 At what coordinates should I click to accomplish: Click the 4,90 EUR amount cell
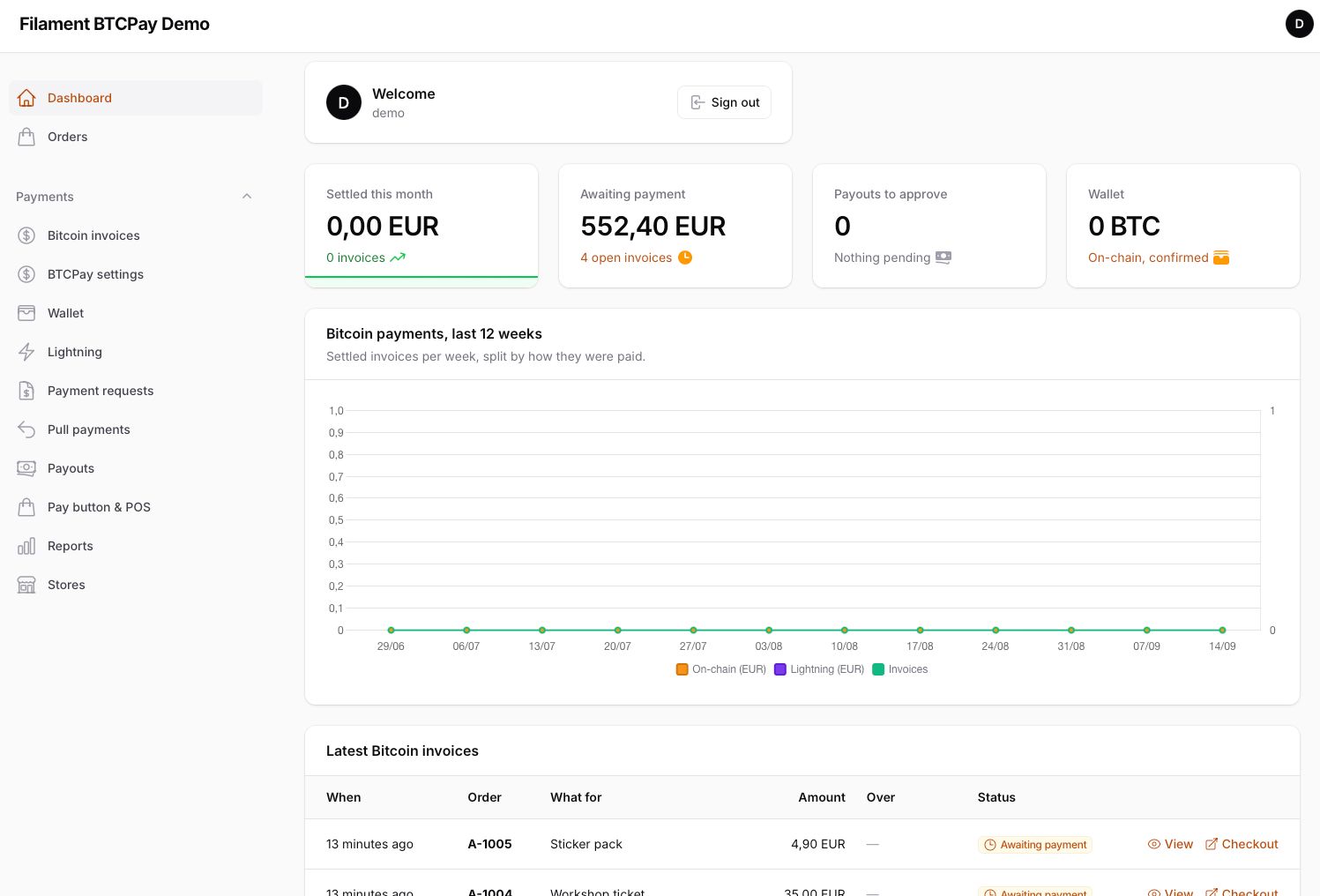click(x=818, y=844)
